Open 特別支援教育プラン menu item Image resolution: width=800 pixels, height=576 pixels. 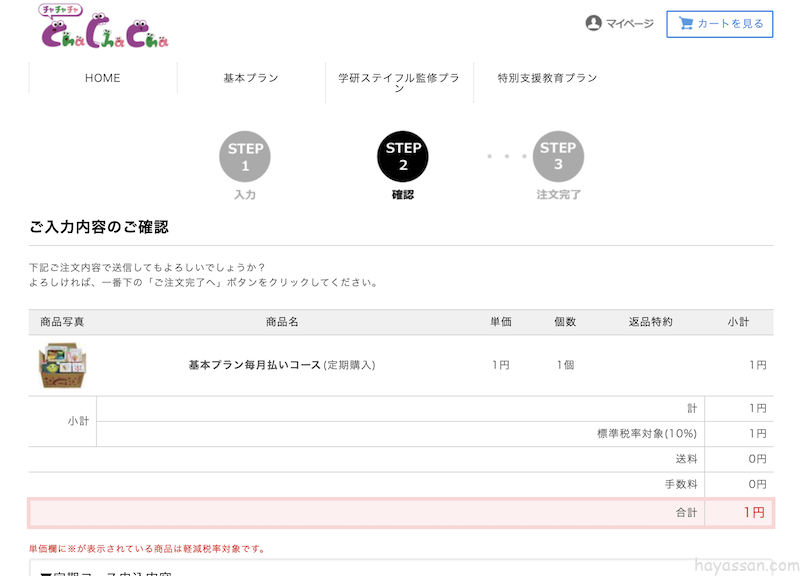[x=547, y=78]
